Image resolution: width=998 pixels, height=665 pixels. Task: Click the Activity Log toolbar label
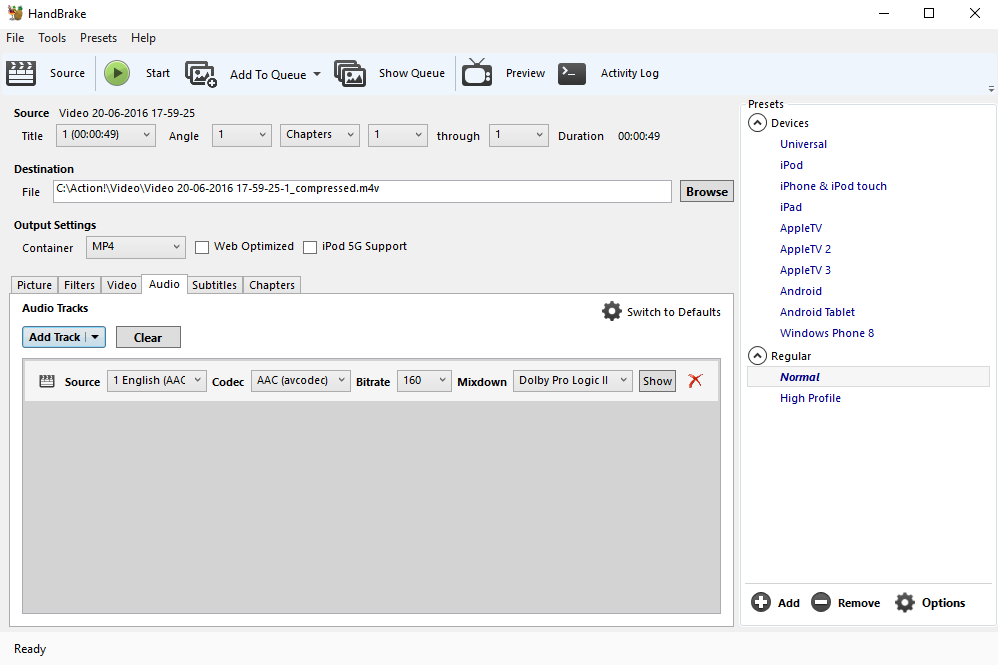coord(629,73)
